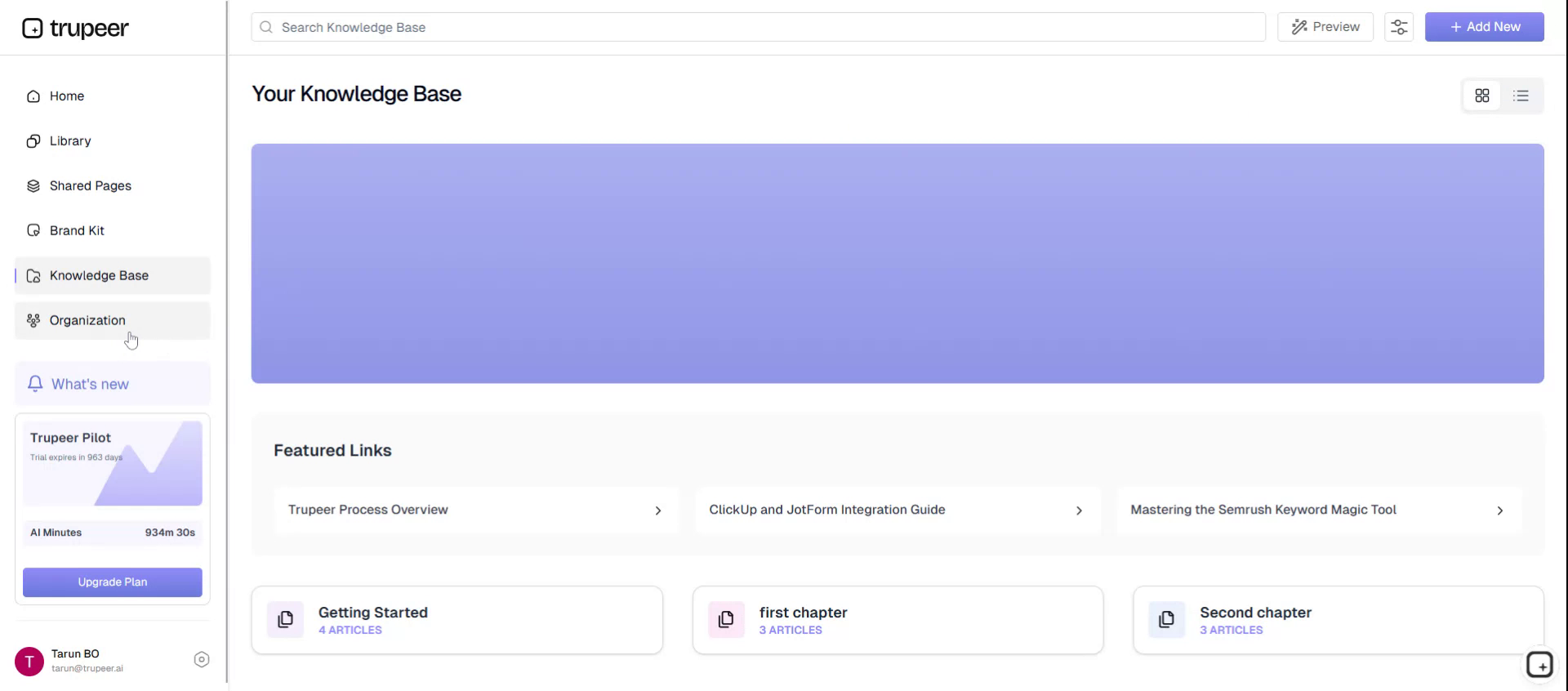This screenshot has height=691, width=1568.
Task: Expand Trupeer Process Overview chevron
Action: pos(658,510)
